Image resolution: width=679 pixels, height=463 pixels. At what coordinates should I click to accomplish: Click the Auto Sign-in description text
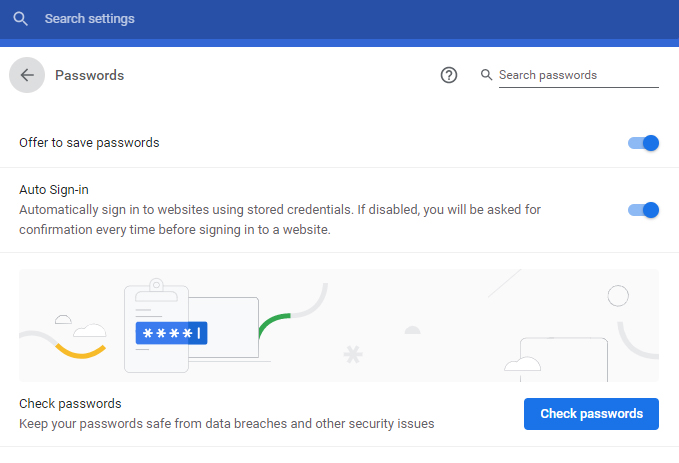point(280,220)
